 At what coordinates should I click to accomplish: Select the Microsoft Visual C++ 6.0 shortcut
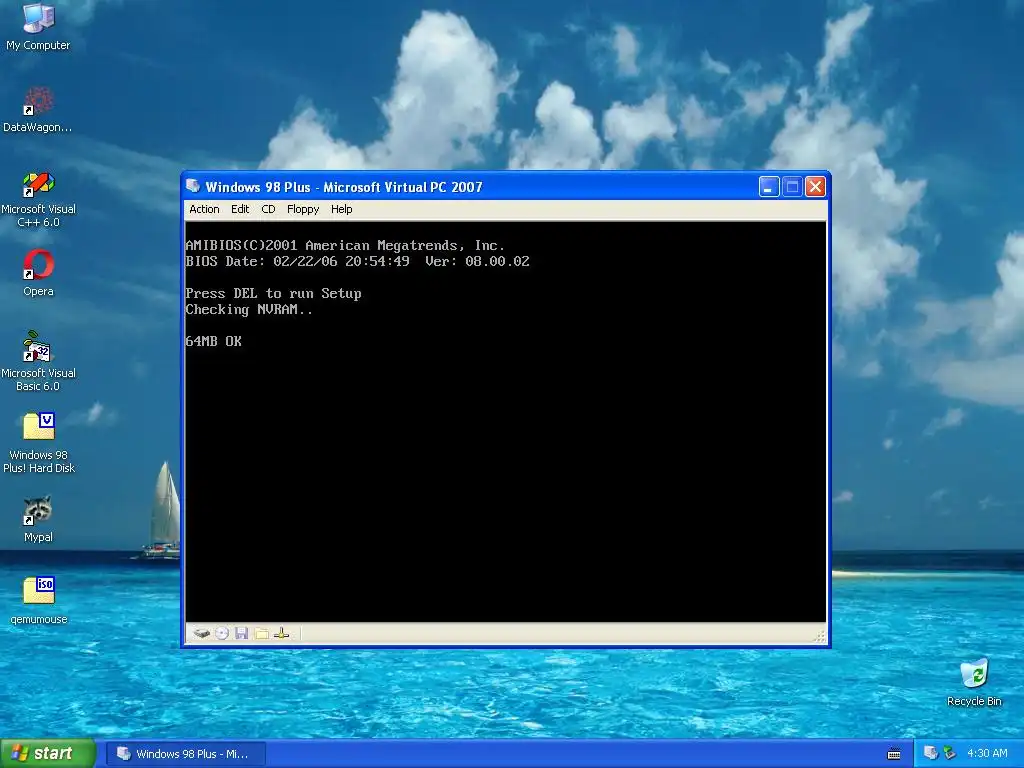38,199
